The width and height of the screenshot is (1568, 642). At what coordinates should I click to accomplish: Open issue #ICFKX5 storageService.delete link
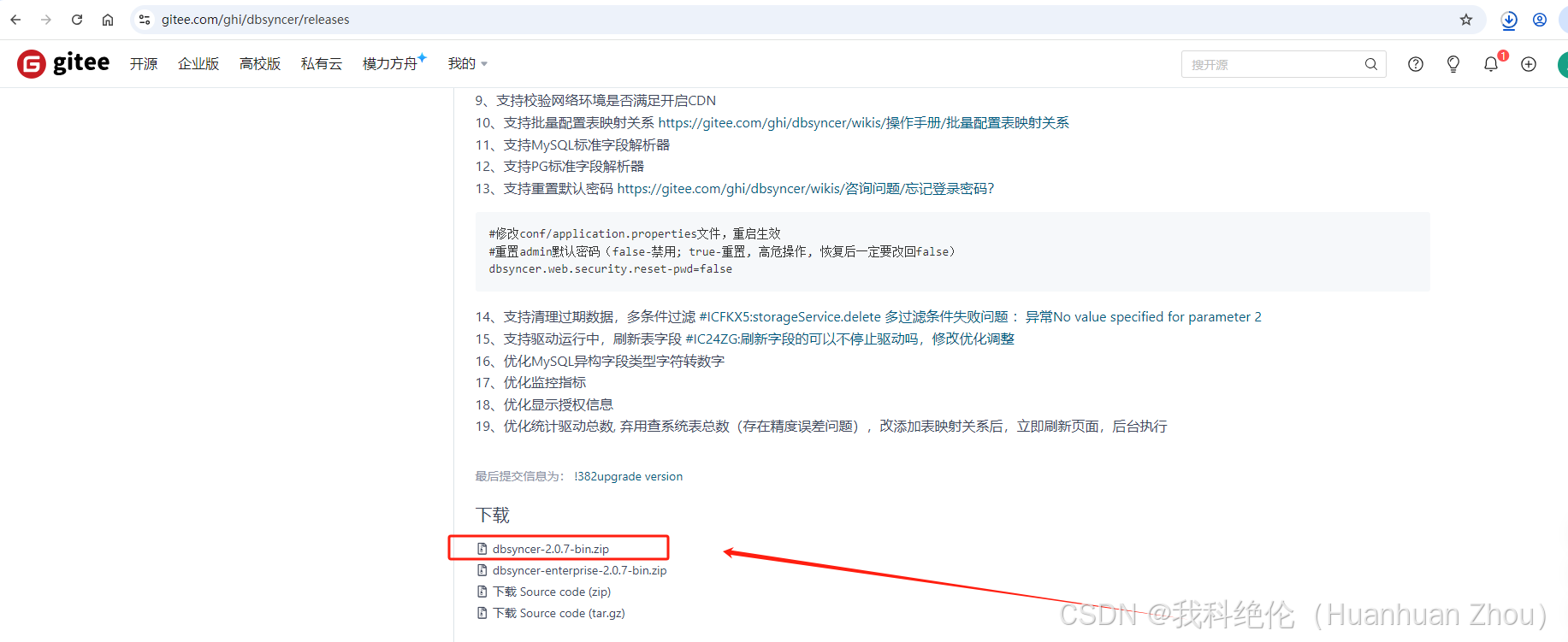click(980, 317)
